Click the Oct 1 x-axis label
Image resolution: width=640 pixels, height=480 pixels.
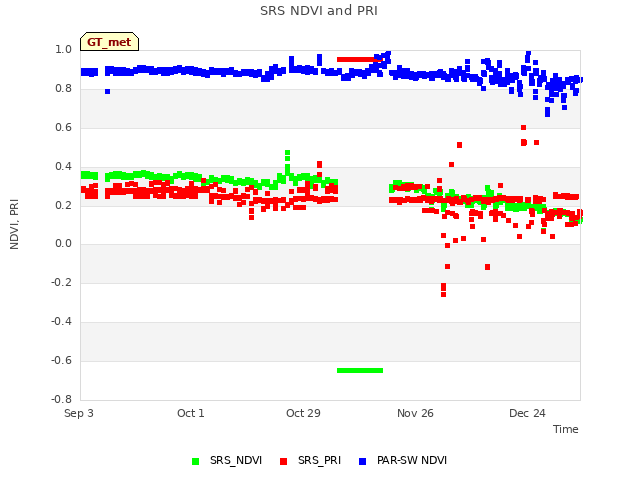click(x=191, y=413)
